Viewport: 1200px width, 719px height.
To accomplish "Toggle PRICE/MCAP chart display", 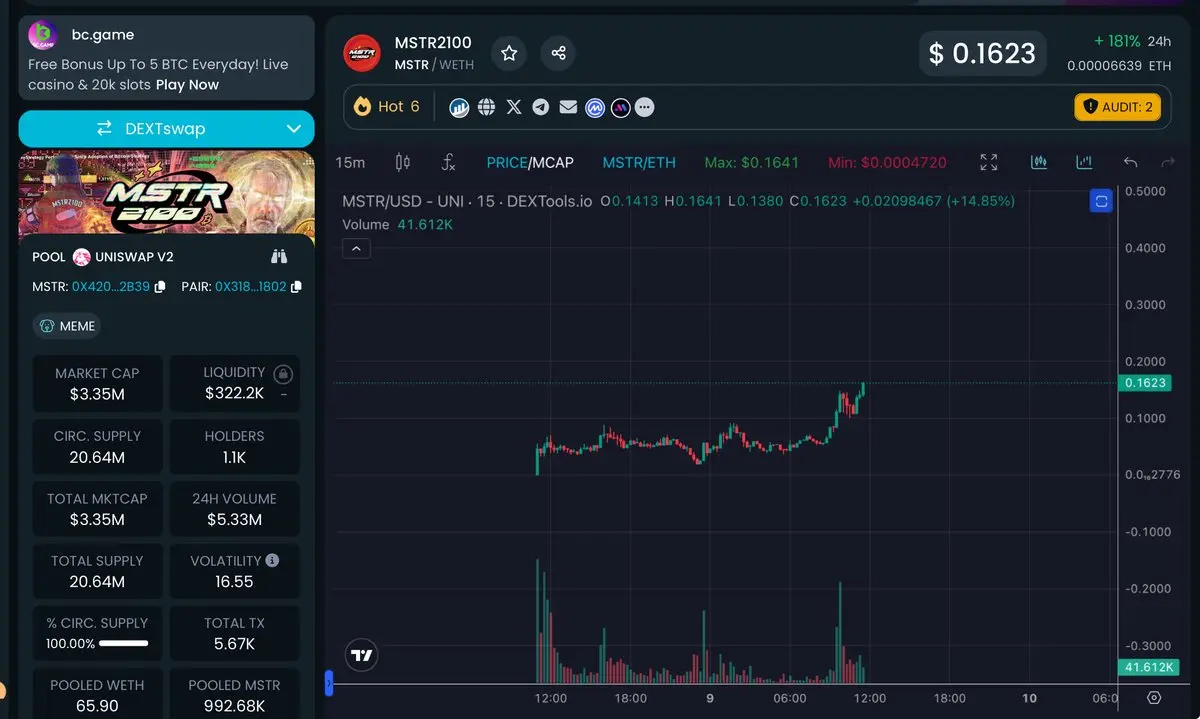I will 530,162.
